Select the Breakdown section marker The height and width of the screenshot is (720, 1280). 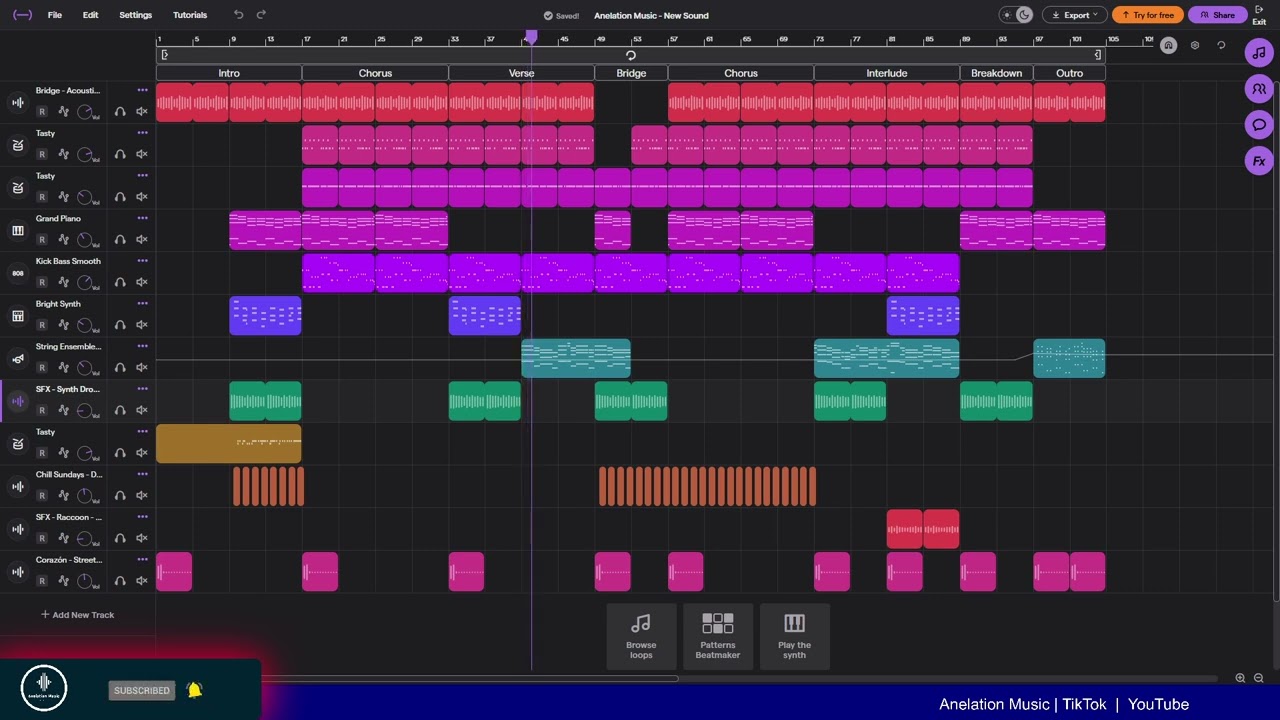pyautogui.click(x=996, y=73)
